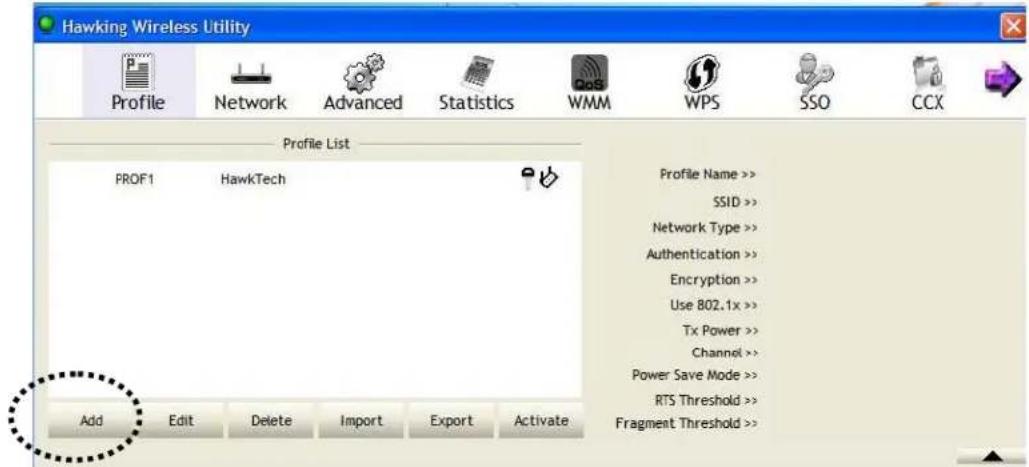Click the Encryption >> label
The image size is (1029, 467).
pyautogui.click(x=714, y=280)
